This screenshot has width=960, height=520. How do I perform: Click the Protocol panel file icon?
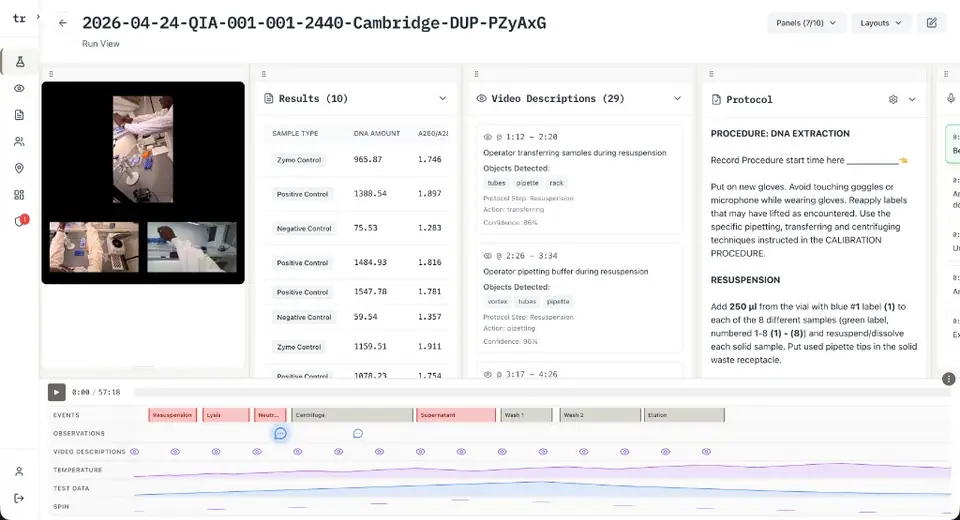coord(716,99)
